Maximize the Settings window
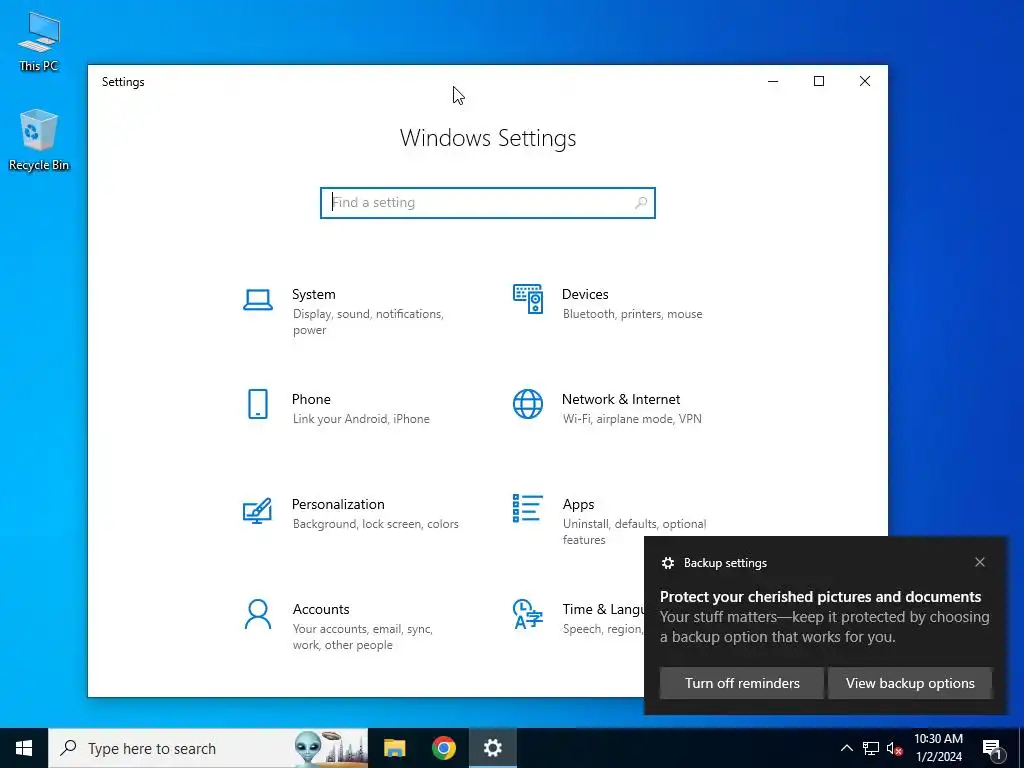 (819, 81)
